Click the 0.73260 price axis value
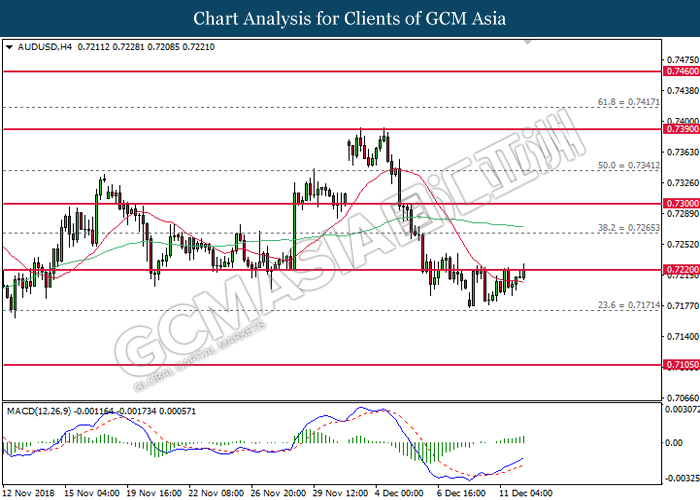The height and width of the screenshot is (500, 700). 683,183
